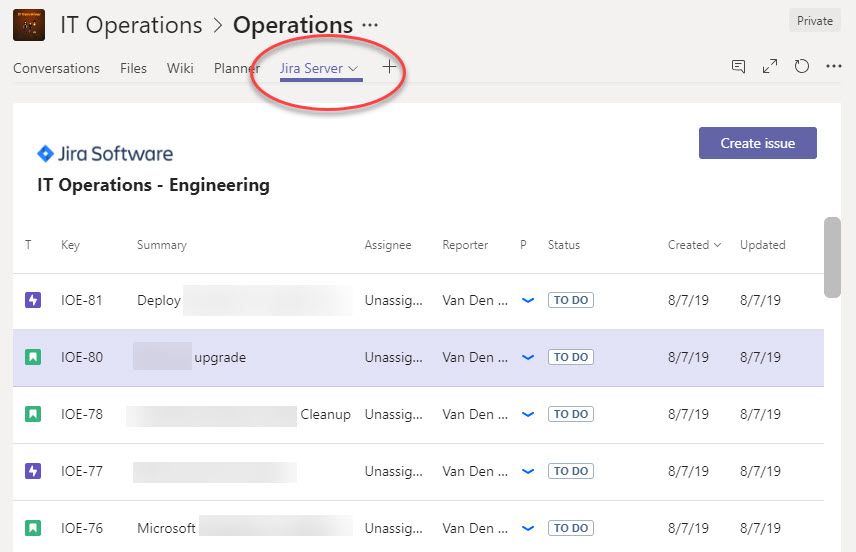Screen dimensions: 856x552
Task: Click the vertical scrollbar thumb of the issue list
Action: [x=832, y=257]
